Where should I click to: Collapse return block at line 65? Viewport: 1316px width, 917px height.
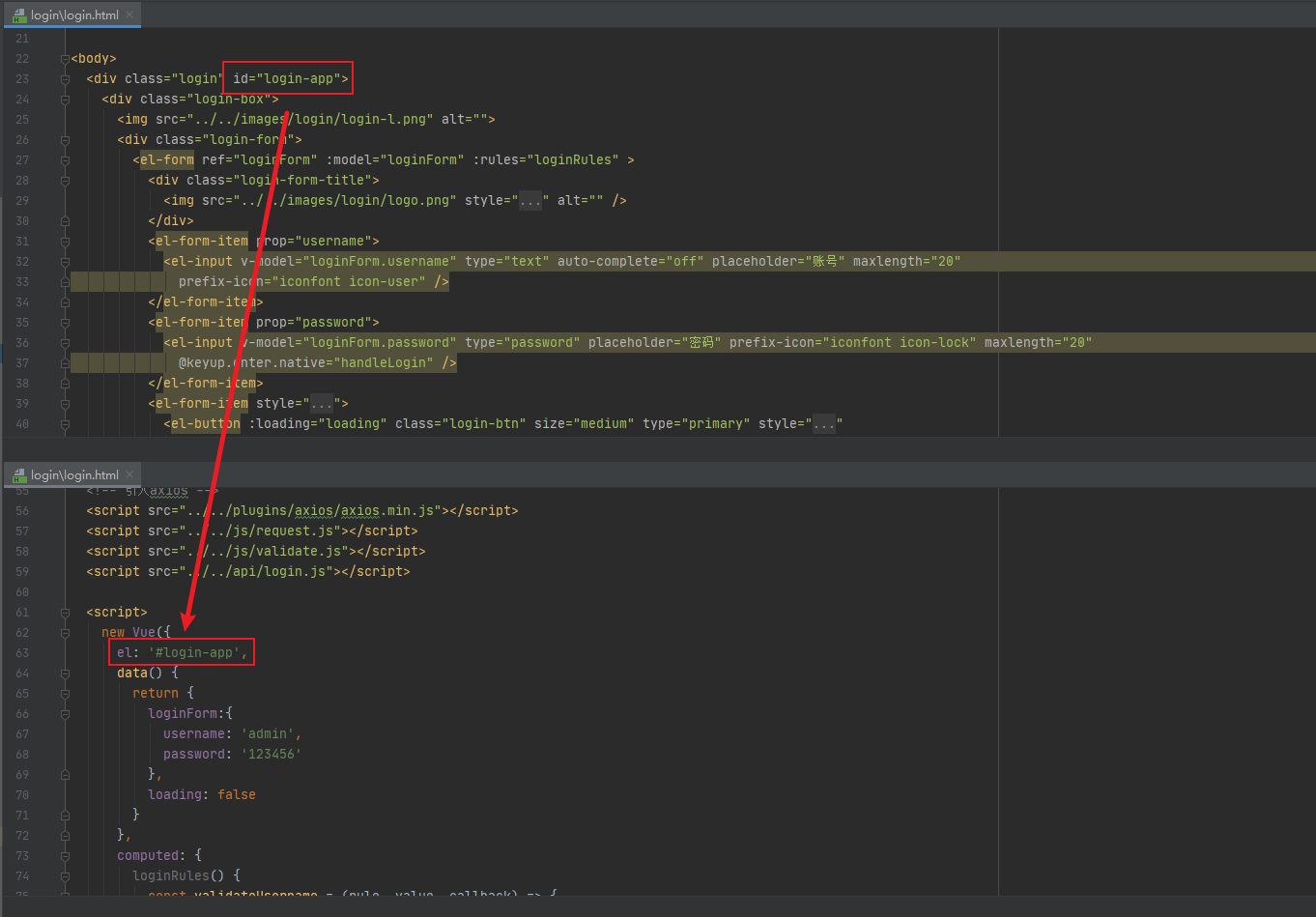pyautogui.click(x=65, y=694)
